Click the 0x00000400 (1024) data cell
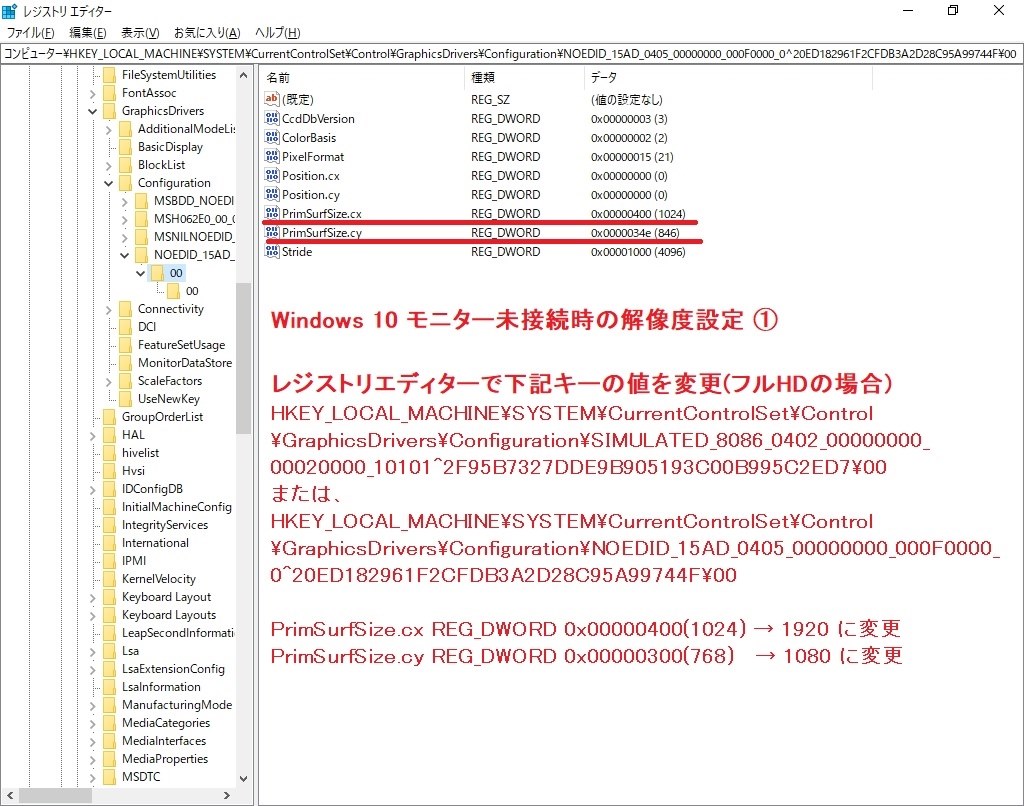1024x806 pixels. pos(638,214)
